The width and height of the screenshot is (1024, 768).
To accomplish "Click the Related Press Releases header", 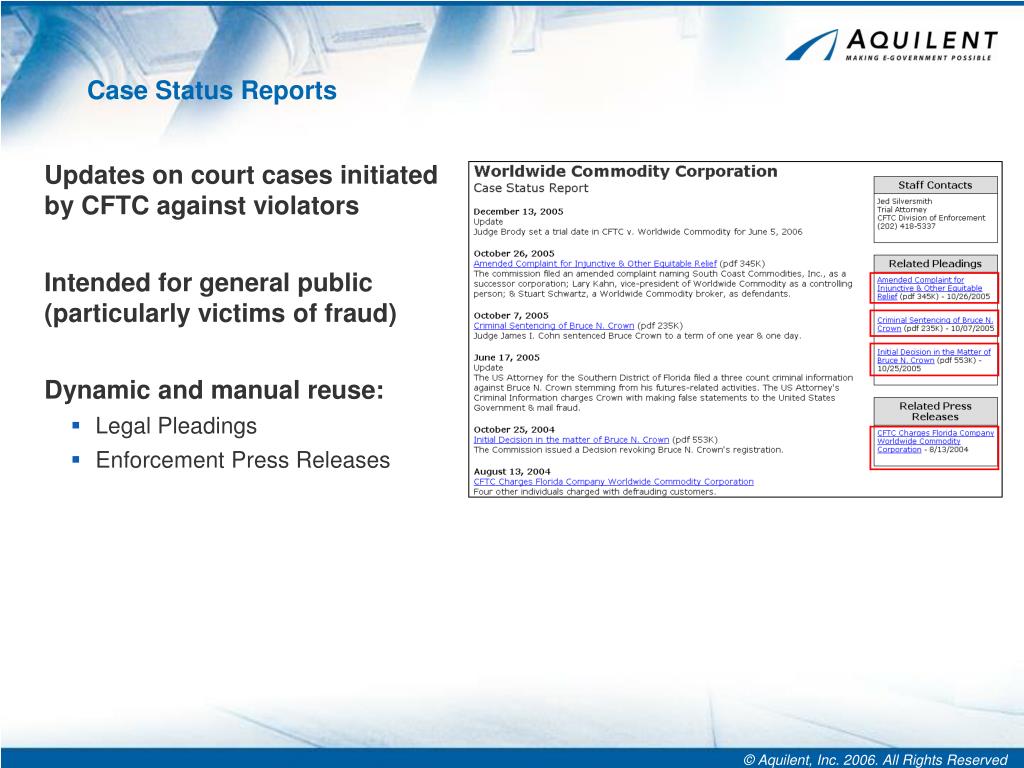I will pos(935,411).
